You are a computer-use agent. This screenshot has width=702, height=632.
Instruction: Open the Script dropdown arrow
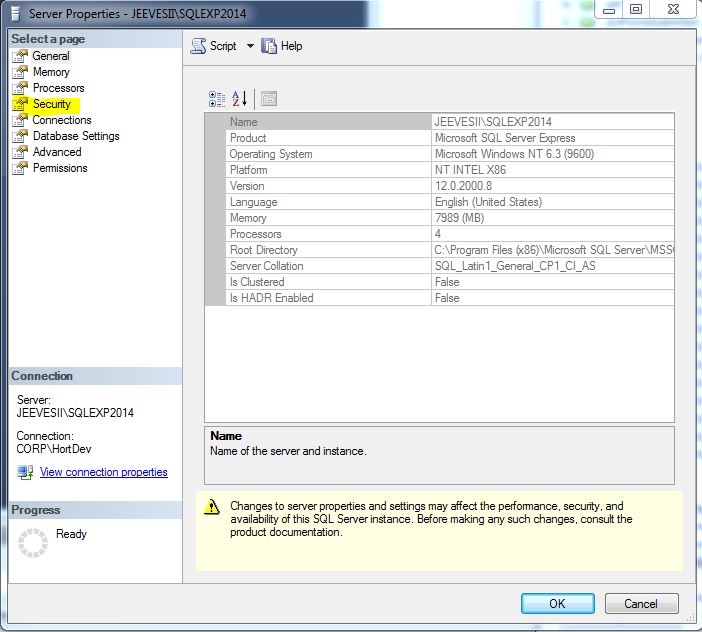[x=250, y=46]
